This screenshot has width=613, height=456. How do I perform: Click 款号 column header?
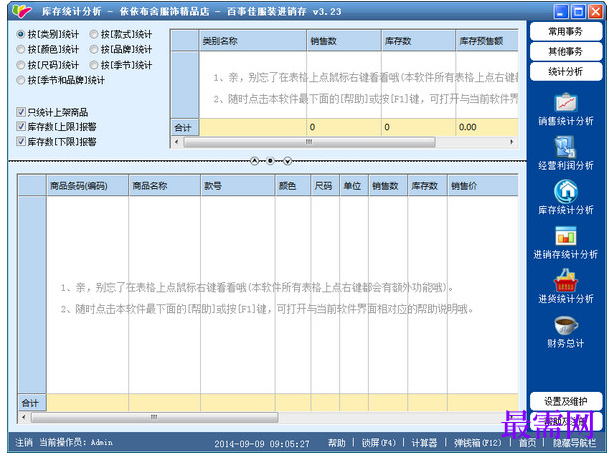(x=238, y=186)
